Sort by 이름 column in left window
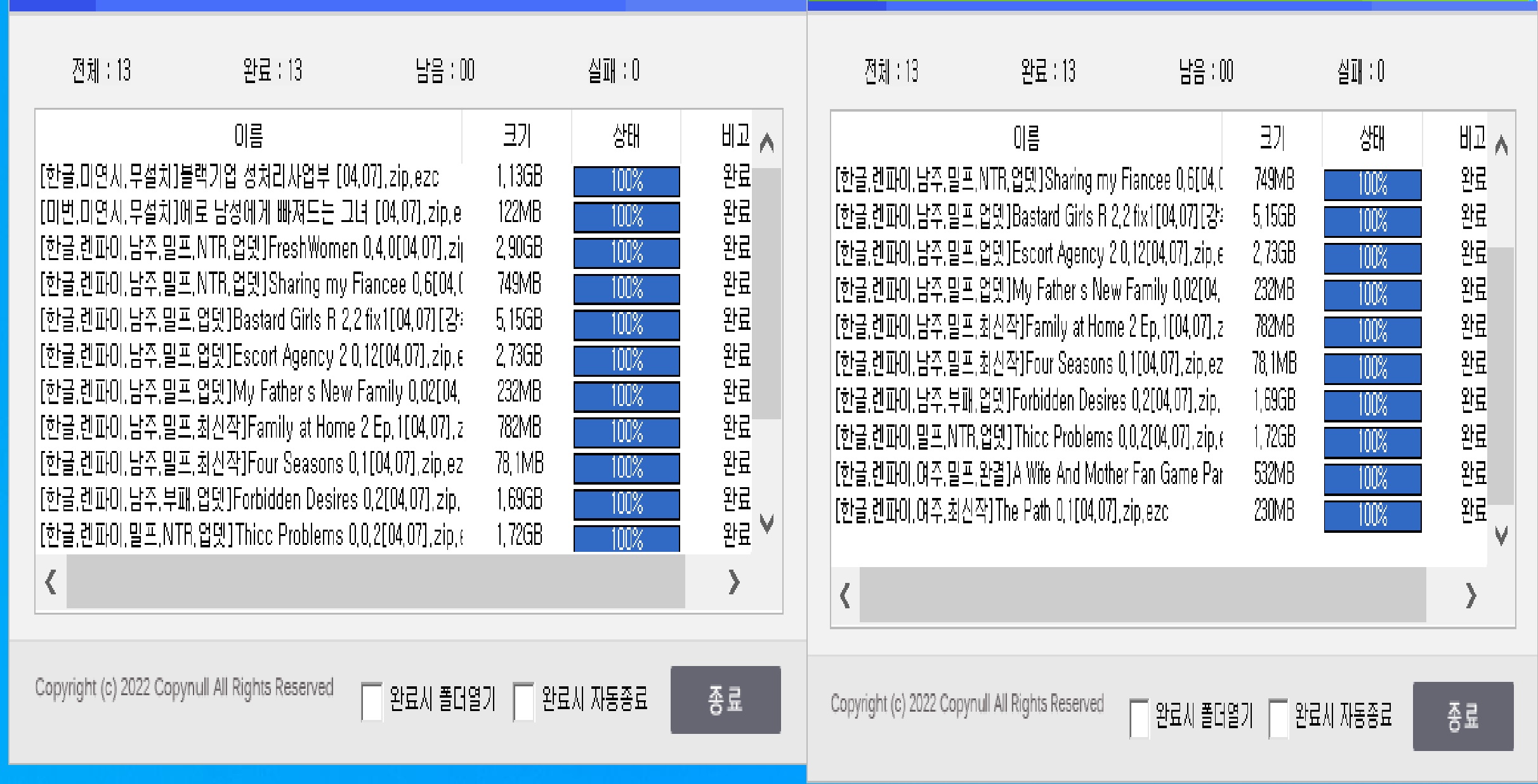Viewport: 1538px width, 784px height. tap(248, 136)
